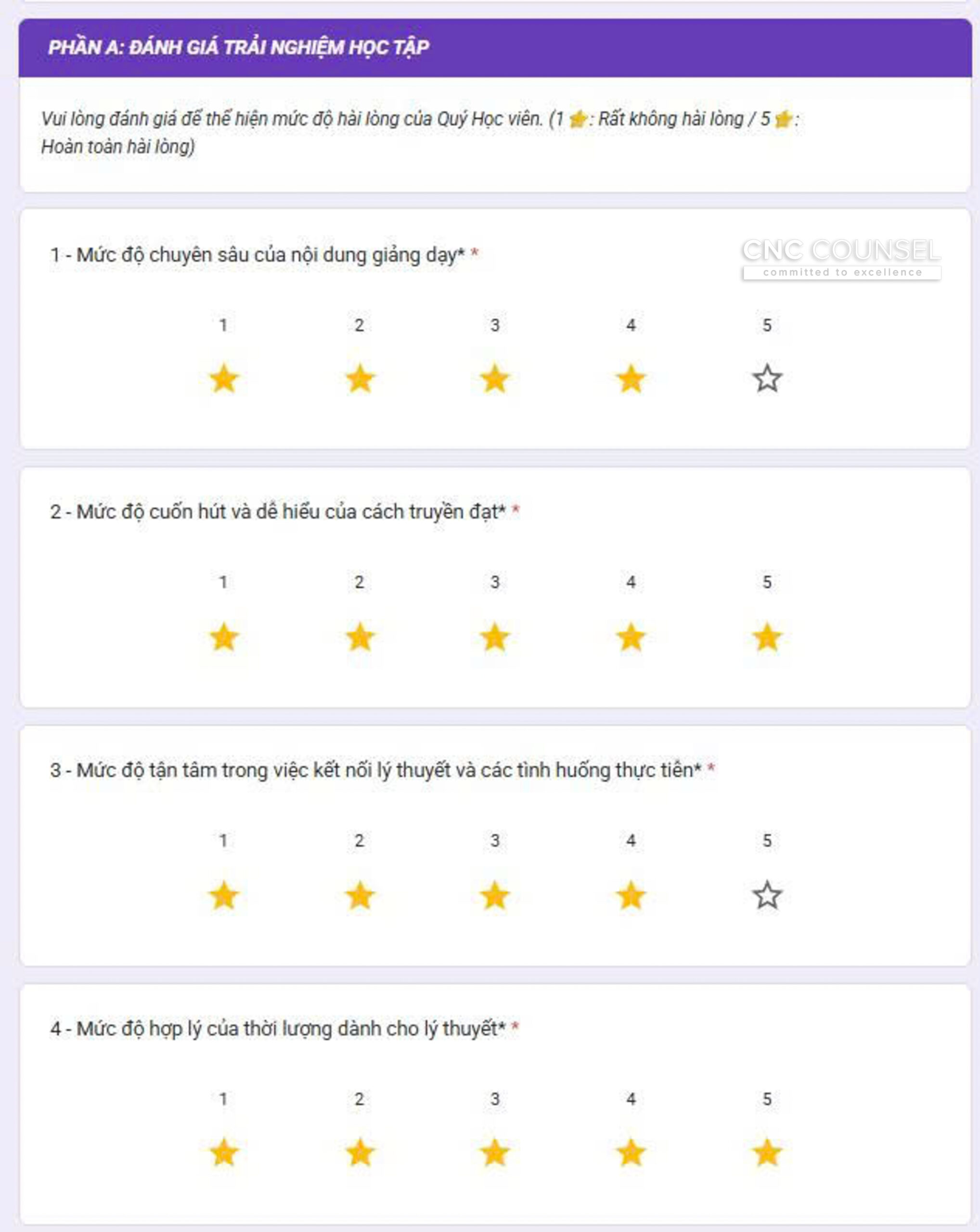This screenshot has width=980, height=1232.
Task: Set question 1 rating to 3 stars
Action: click(495, 379)
